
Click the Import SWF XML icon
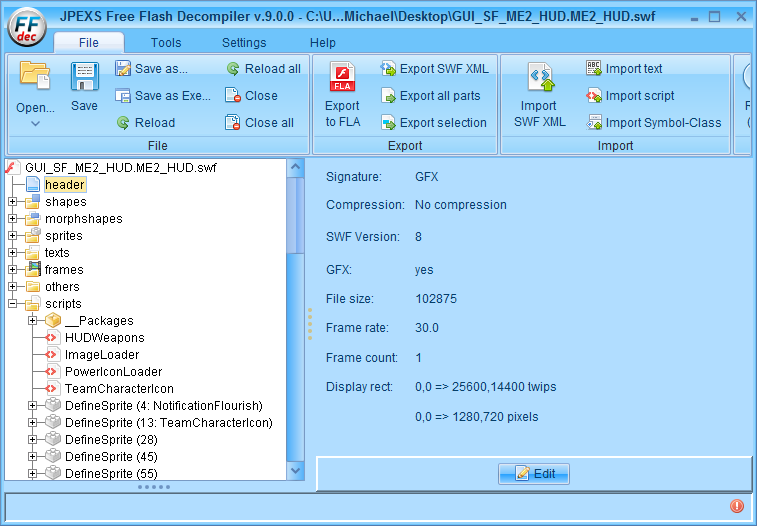pyautogui.click(x=539, y=79)
